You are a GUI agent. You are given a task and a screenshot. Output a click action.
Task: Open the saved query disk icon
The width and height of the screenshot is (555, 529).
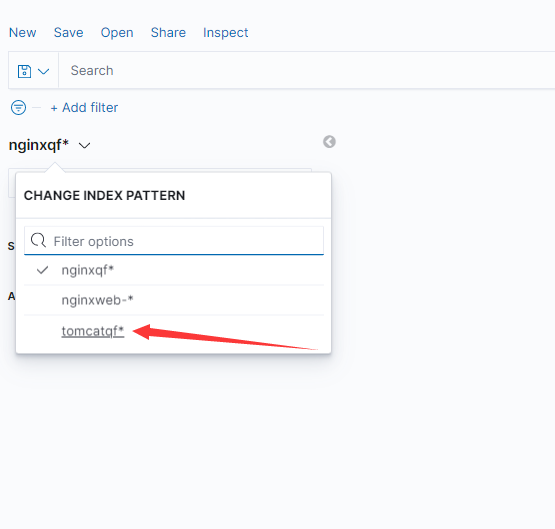24,71
